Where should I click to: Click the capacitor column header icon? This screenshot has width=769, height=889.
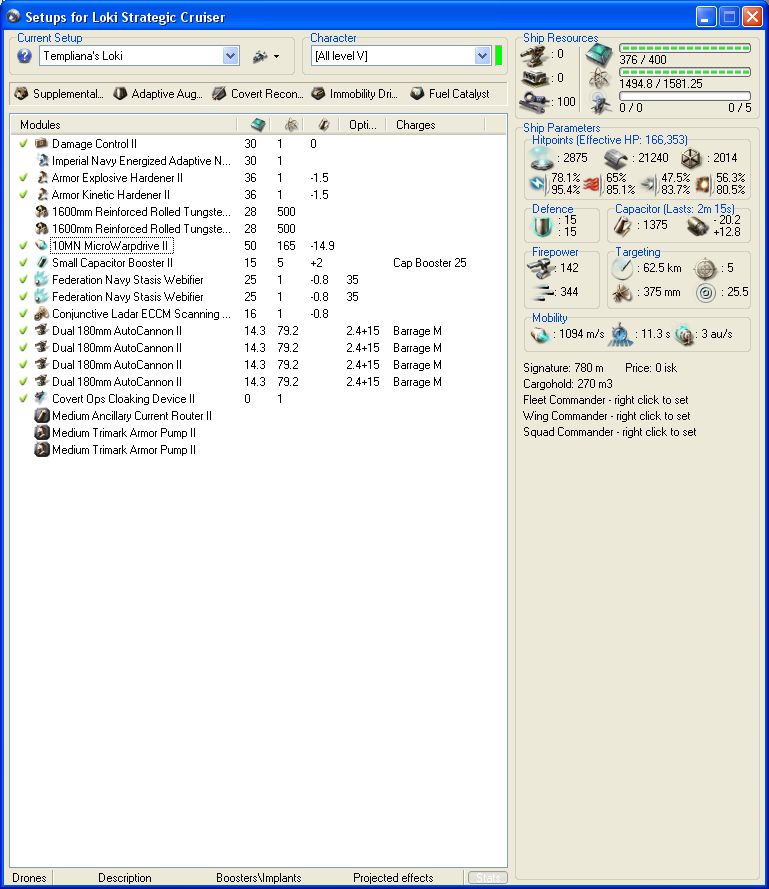tap(324, 125)
